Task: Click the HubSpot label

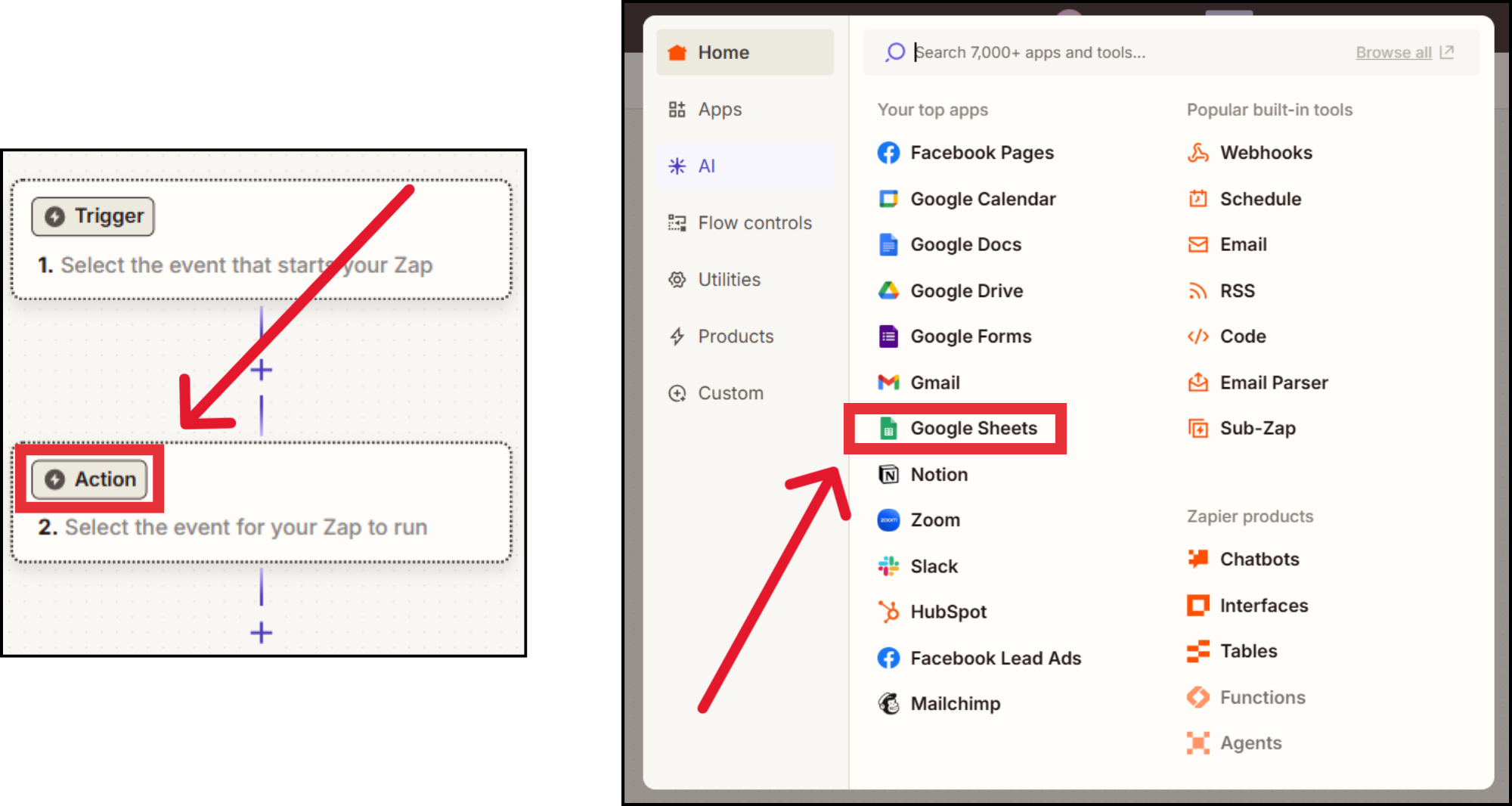Action: [x=949, y=612]
